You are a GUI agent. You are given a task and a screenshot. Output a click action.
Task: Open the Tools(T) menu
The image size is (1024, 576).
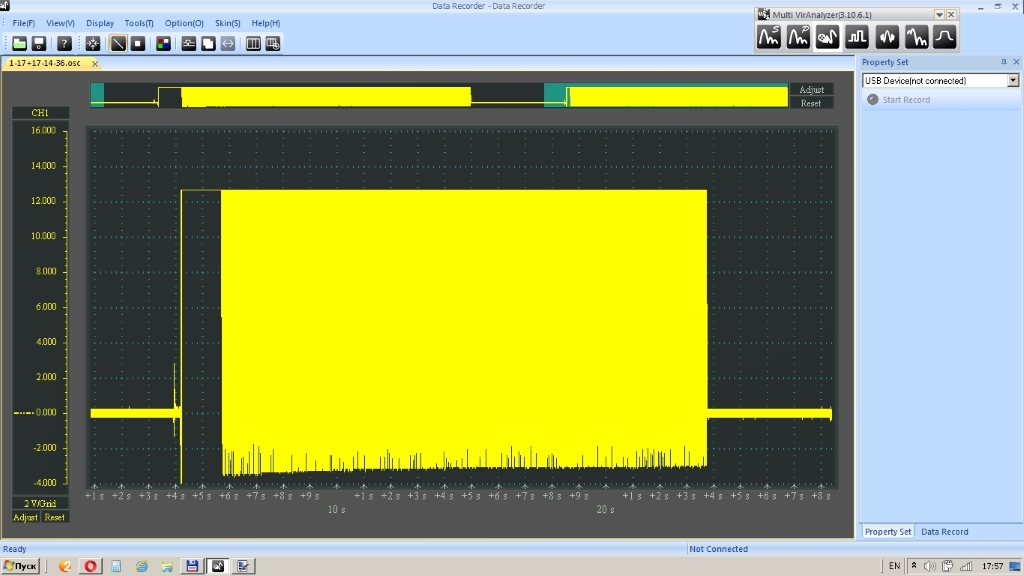click(x=139, y=23)
